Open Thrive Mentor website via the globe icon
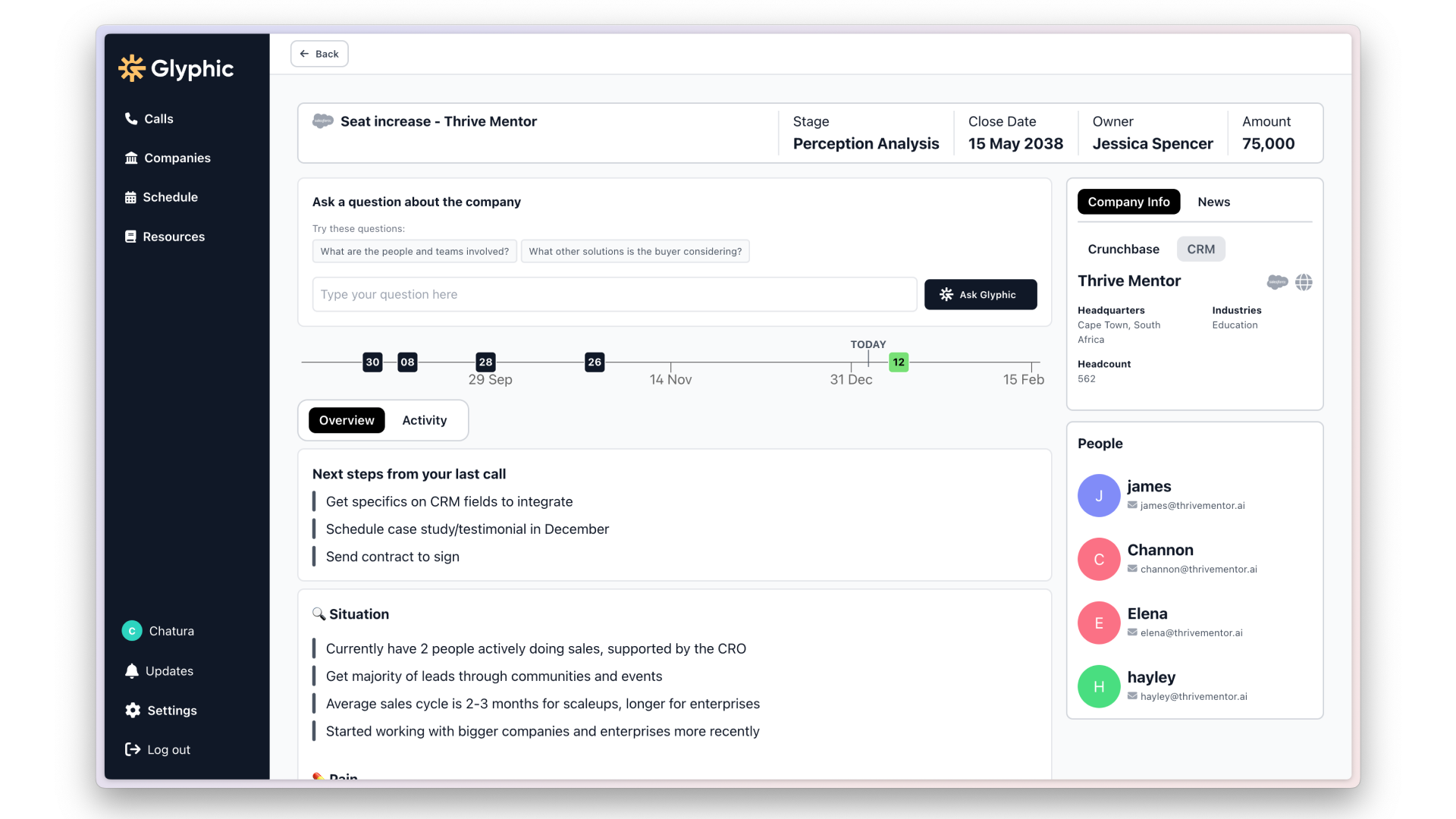The image size is (1456, 819). 1304,281
